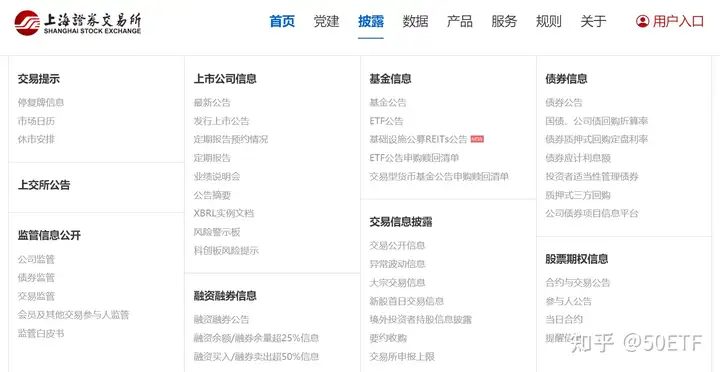This screenshot has width=720, height=372.
Task: Open the 数据 navigation tab
Action: click(x=416, y=21)
